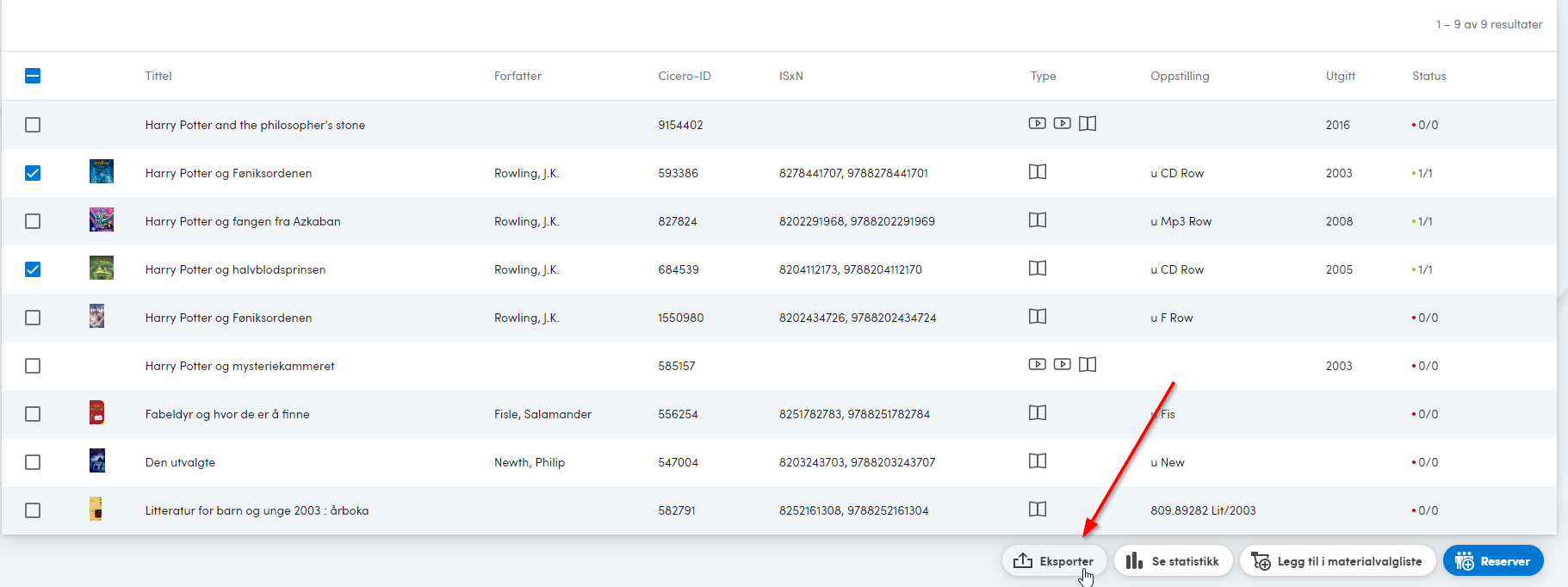This screenshot has height=587, width=1568.
Task: Open Se statistikk
Action: (1173, 561)
